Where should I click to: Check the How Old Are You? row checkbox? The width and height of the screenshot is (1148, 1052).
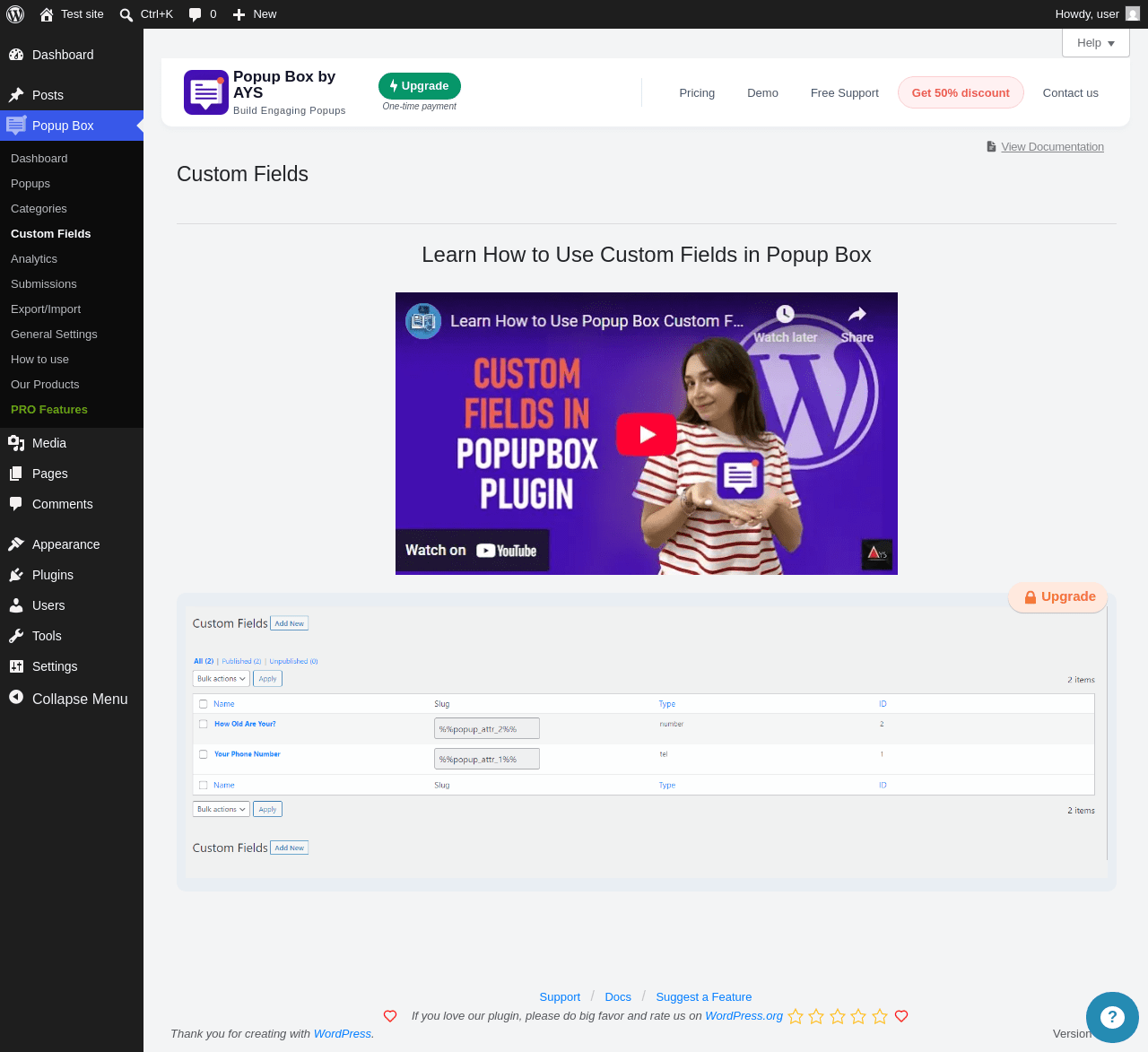coord(204,724)
